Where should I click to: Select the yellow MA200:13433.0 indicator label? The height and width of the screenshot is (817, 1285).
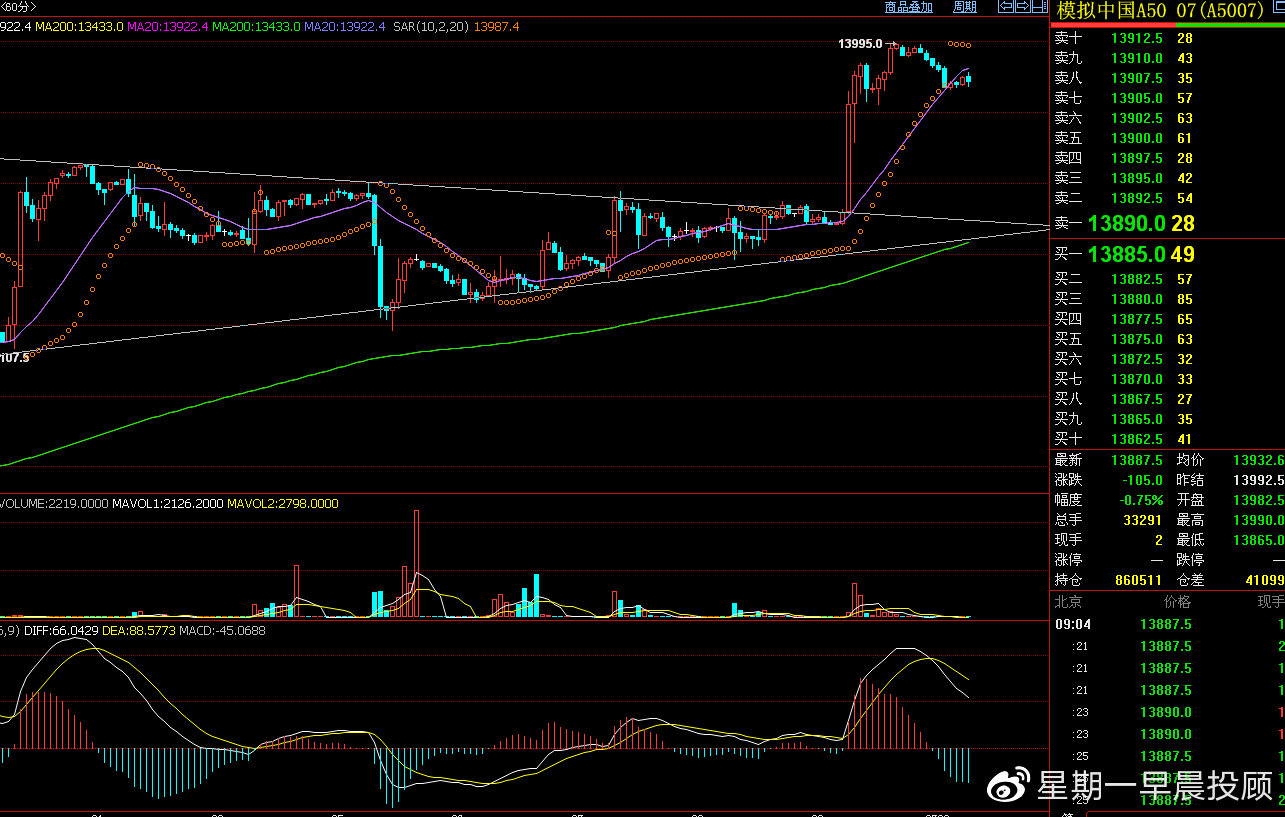pyautogui.click(x=79, y=27)
